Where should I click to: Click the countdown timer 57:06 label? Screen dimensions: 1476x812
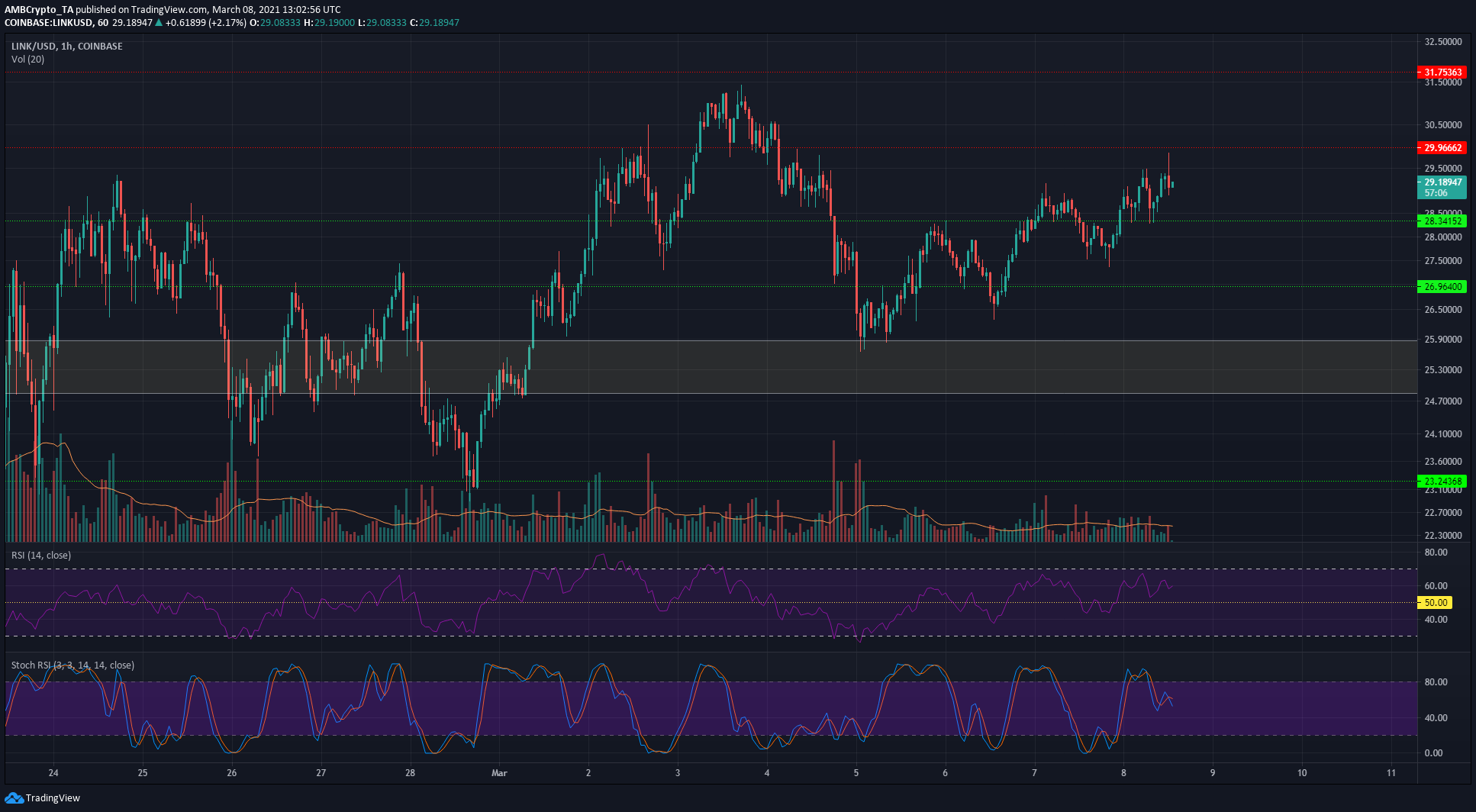pos(1436,194)
